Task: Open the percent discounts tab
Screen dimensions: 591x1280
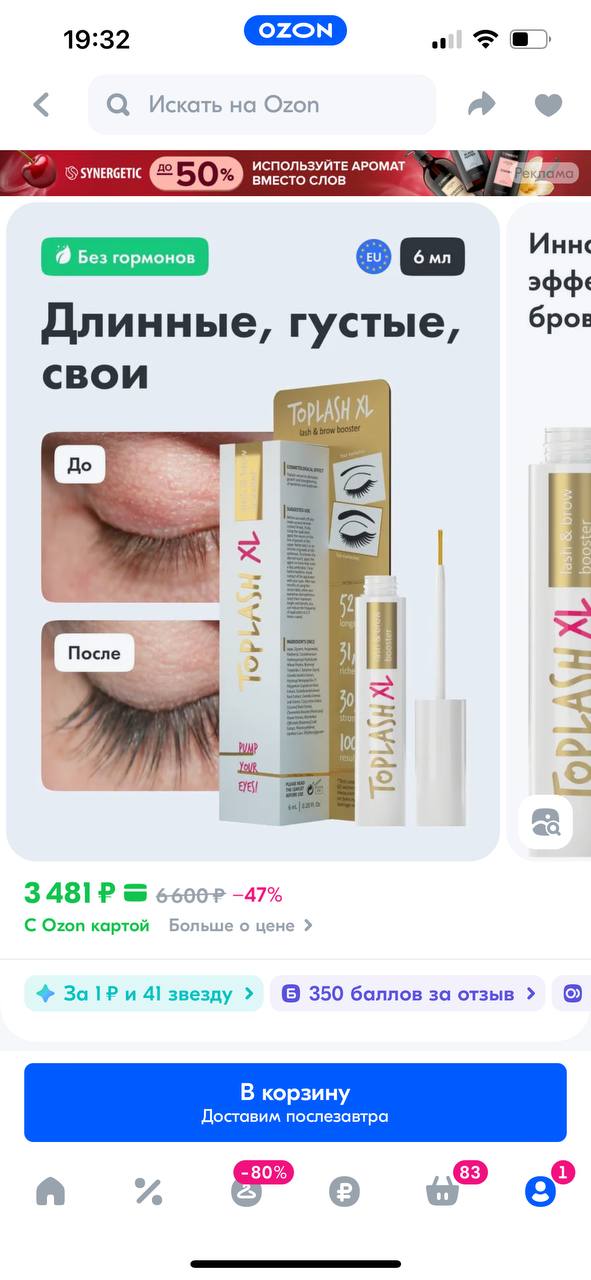Action: click(x=148, y=1191)
